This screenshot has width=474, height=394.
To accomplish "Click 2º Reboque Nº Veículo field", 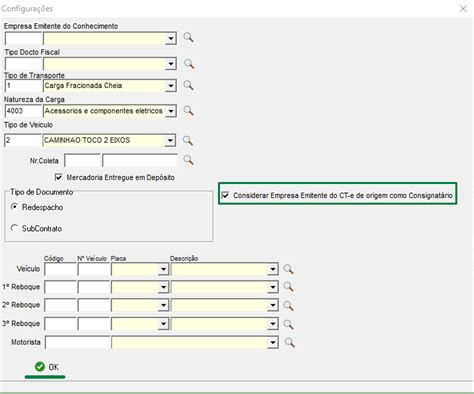I will (94, 305).
